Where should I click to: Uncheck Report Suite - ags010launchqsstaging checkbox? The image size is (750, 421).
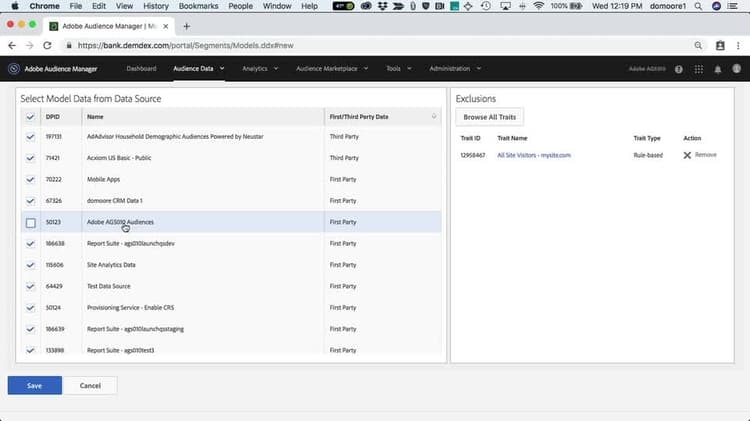coord(30,329)
